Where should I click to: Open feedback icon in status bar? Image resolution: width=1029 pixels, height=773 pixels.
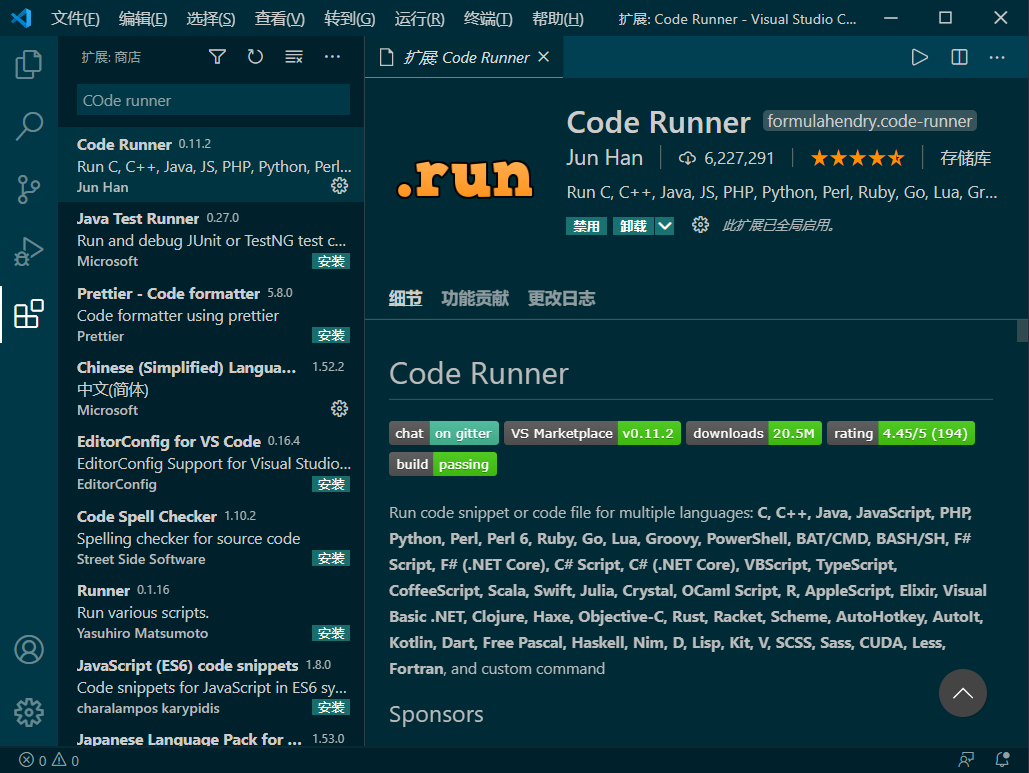pyautogui.click(x=966, y=760)
